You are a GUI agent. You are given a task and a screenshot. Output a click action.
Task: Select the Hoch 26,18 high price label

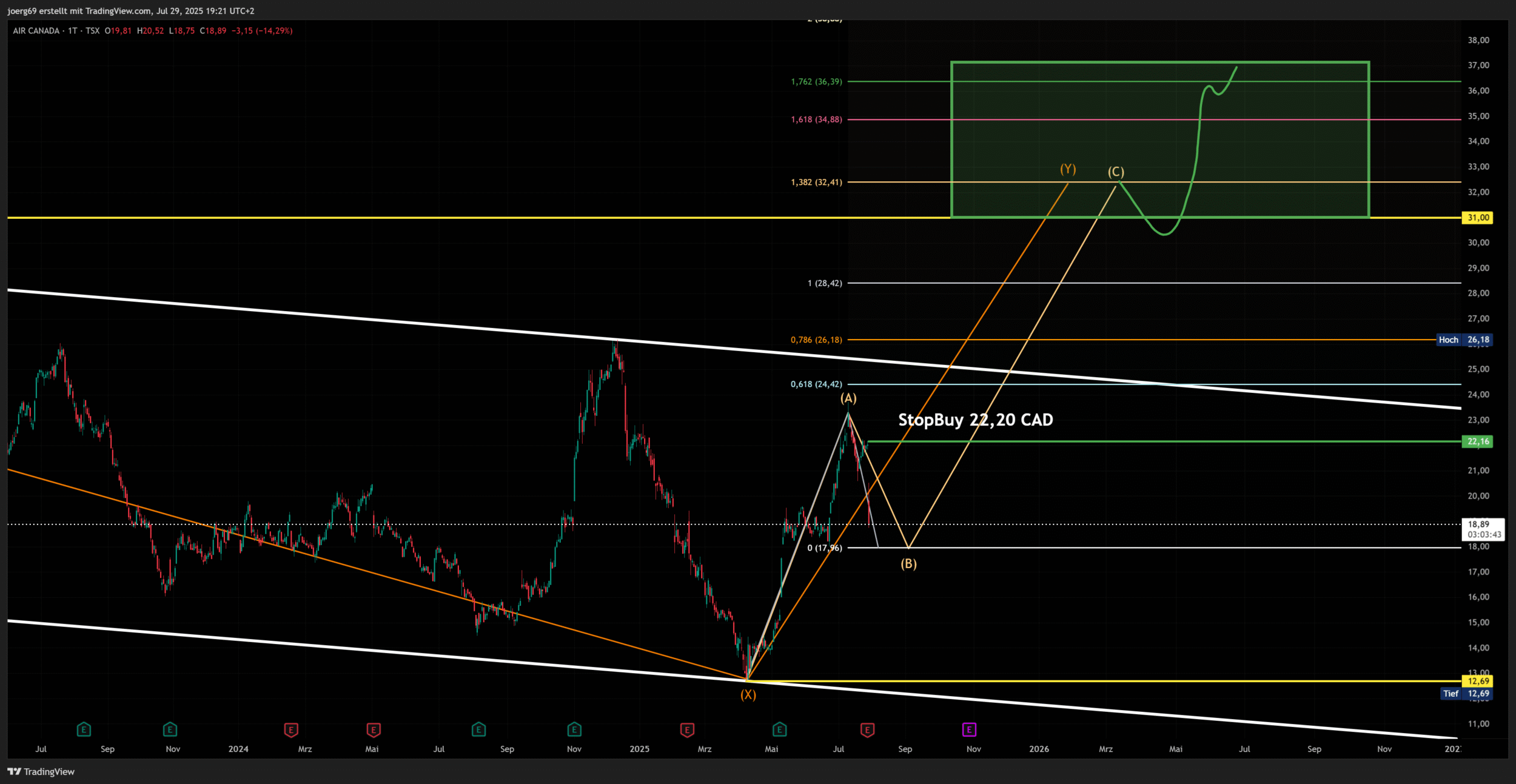[1464, 340]
